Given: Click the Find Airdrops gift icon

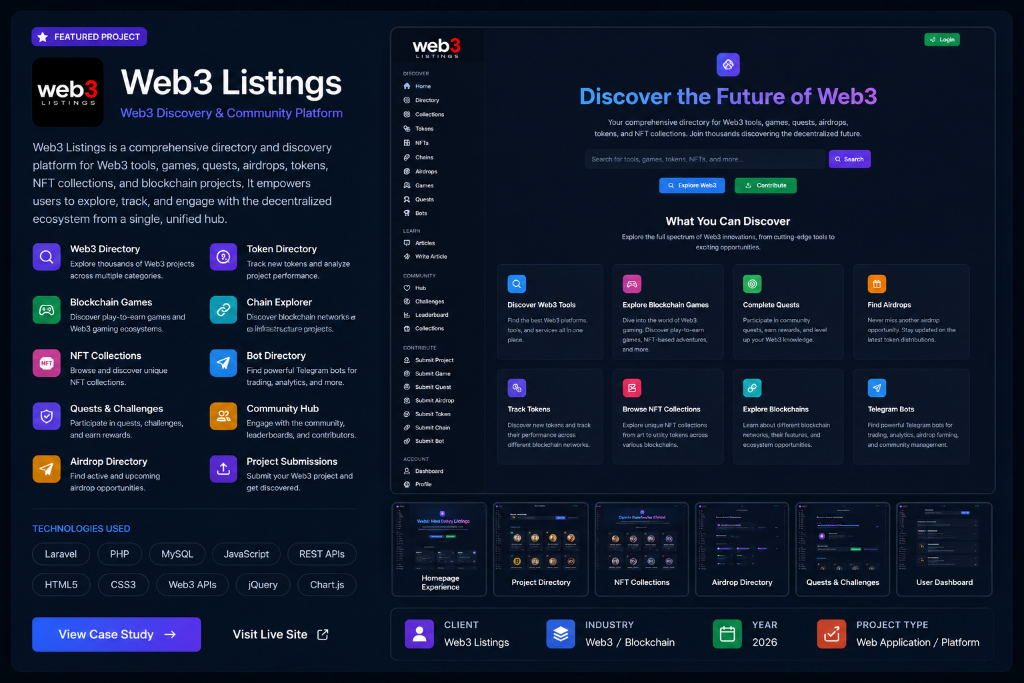Looking at the screenshot, I should pos(876,284).
